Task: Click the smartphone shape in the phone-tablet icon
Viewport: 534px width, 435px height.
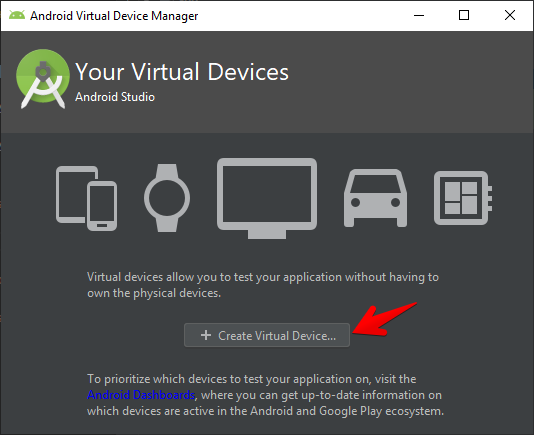Action: point(102,206)
